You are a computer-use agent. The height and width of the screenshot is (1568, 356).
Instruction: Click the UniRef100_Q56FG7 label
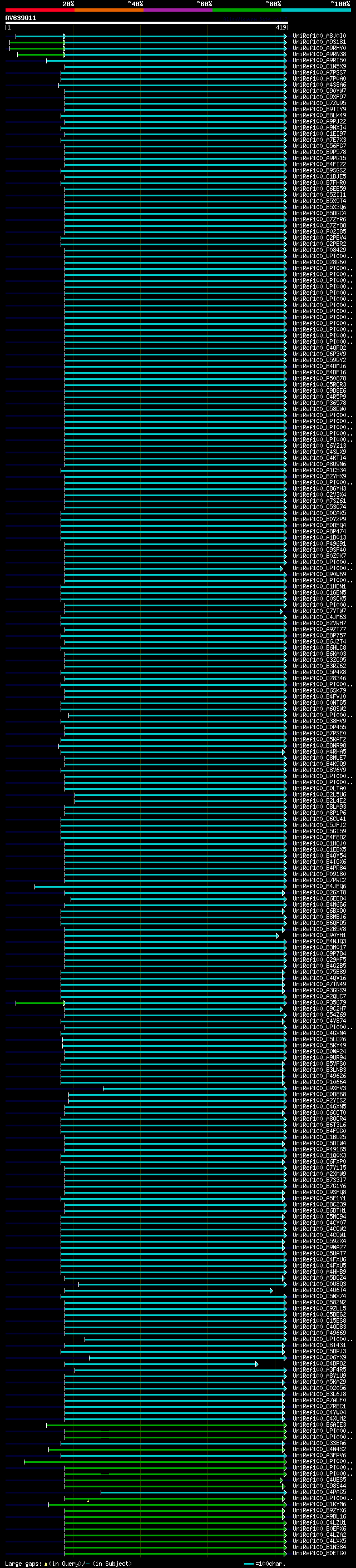(319, 146)
